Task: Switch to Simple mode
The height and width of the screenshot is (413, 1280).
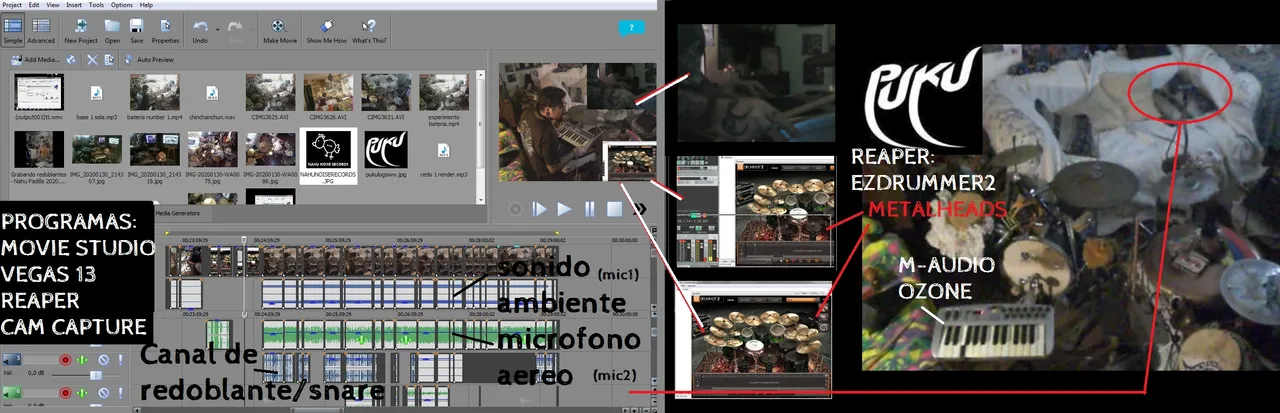Action: point(13,29)
